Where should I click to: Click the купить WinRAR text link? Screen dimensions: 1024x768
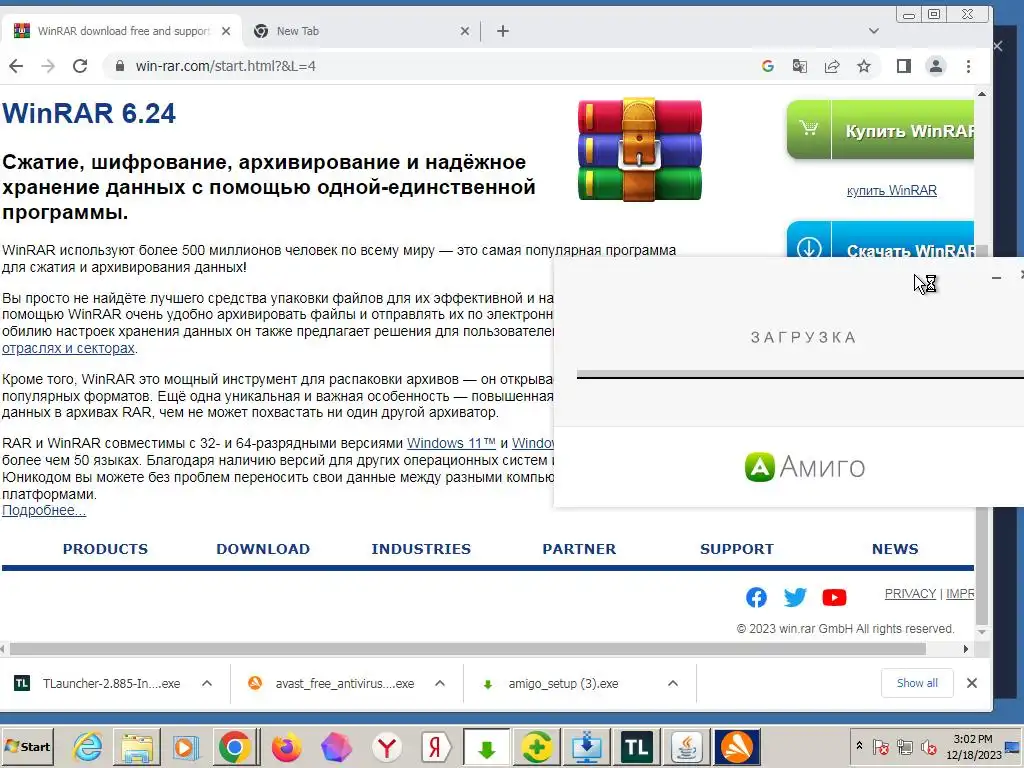click(891, 190)
